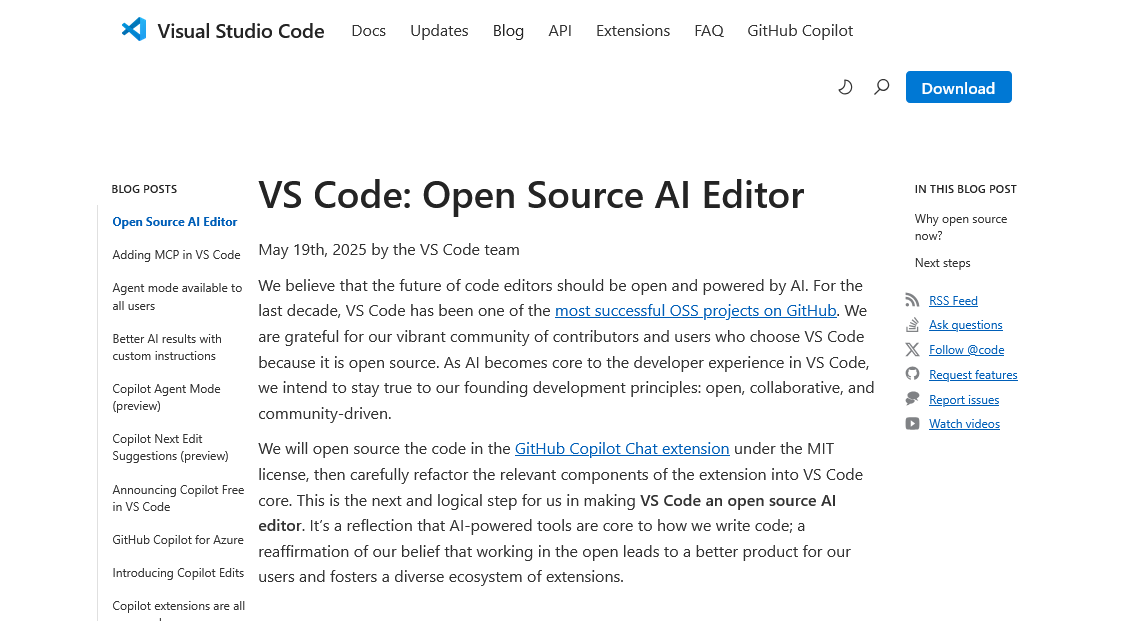
Task: Click the Stack Overflow Ask questions icon
Action: (912, 325)
